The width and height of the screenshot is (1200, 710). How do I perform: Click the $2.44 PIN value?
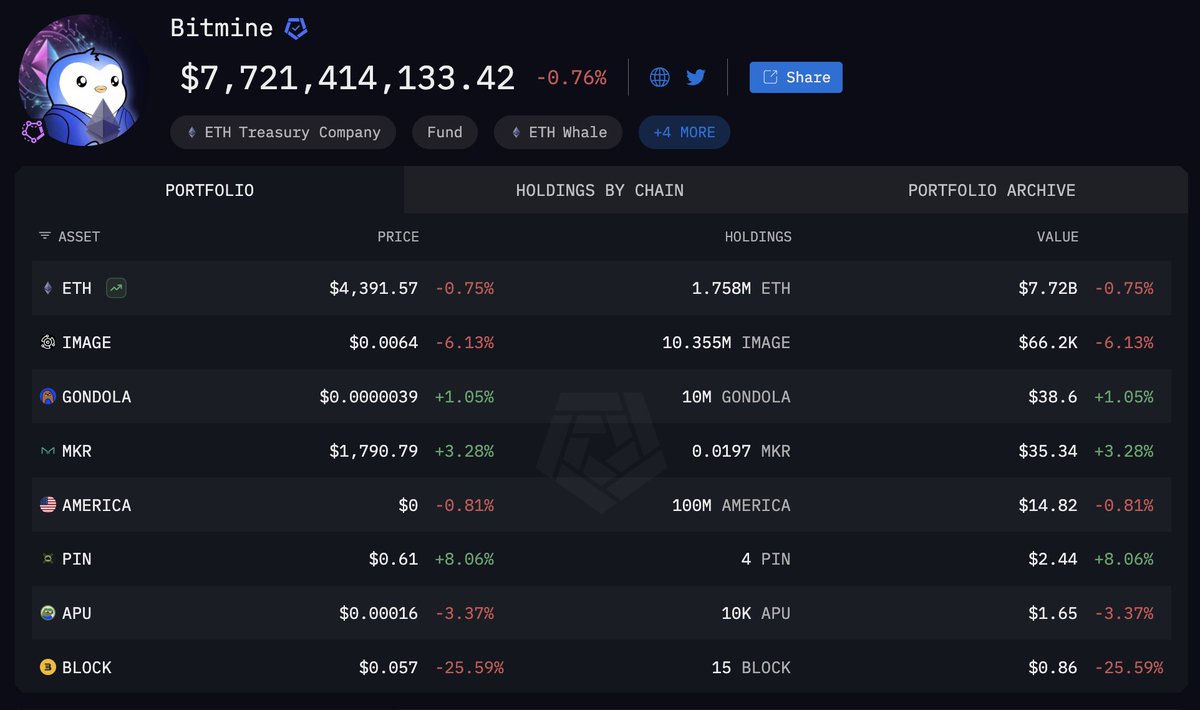click(1053, 559)
